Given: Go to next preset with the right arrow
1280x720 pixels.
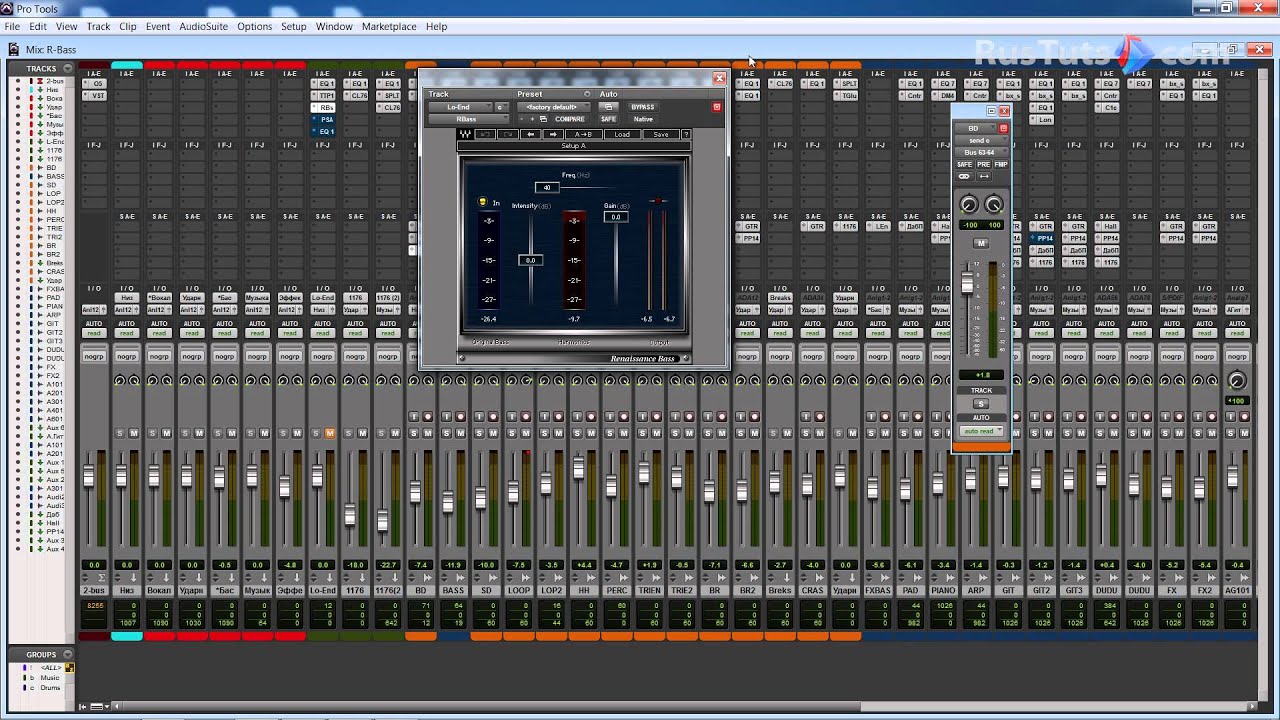Looking at the screenshot, I should pyautogui.click(x=553, y=134).
